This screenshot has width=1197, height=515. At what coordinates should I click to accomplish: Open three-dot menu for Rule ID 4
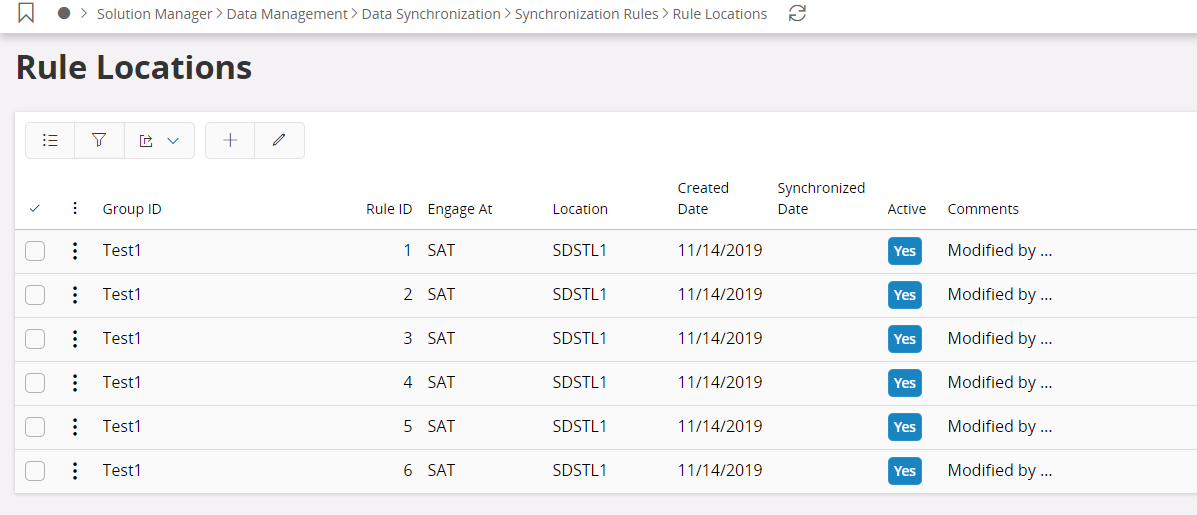pos(75,383)
